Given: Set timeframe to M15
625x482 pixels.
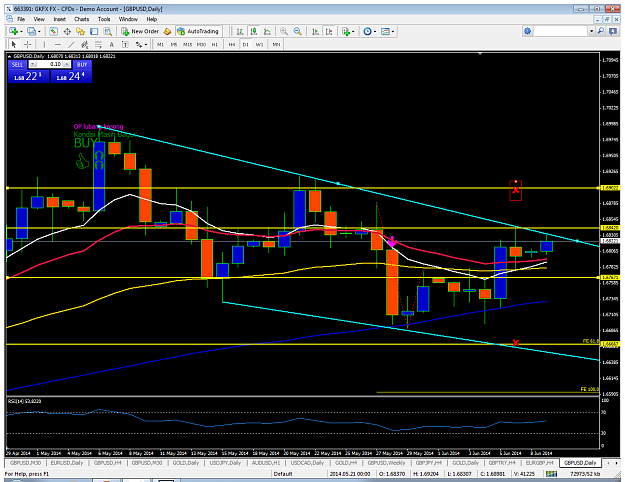Looking at the screenshot, I should pos(187,45).
